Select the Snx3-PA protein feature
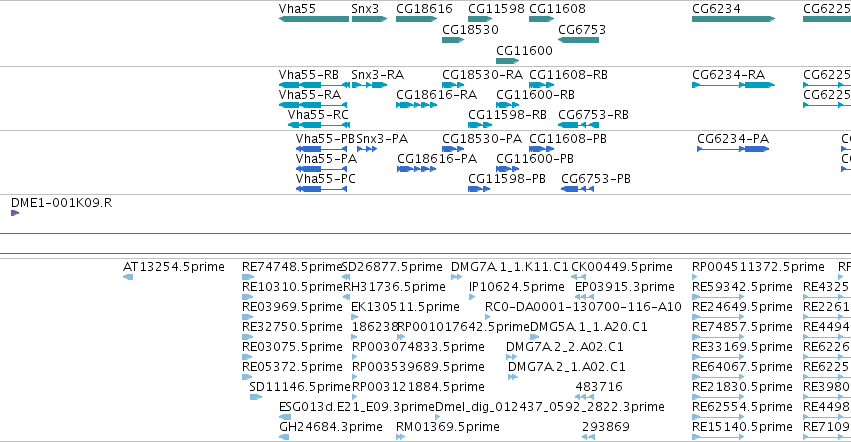Screen dimensions: 851x442 367,149
